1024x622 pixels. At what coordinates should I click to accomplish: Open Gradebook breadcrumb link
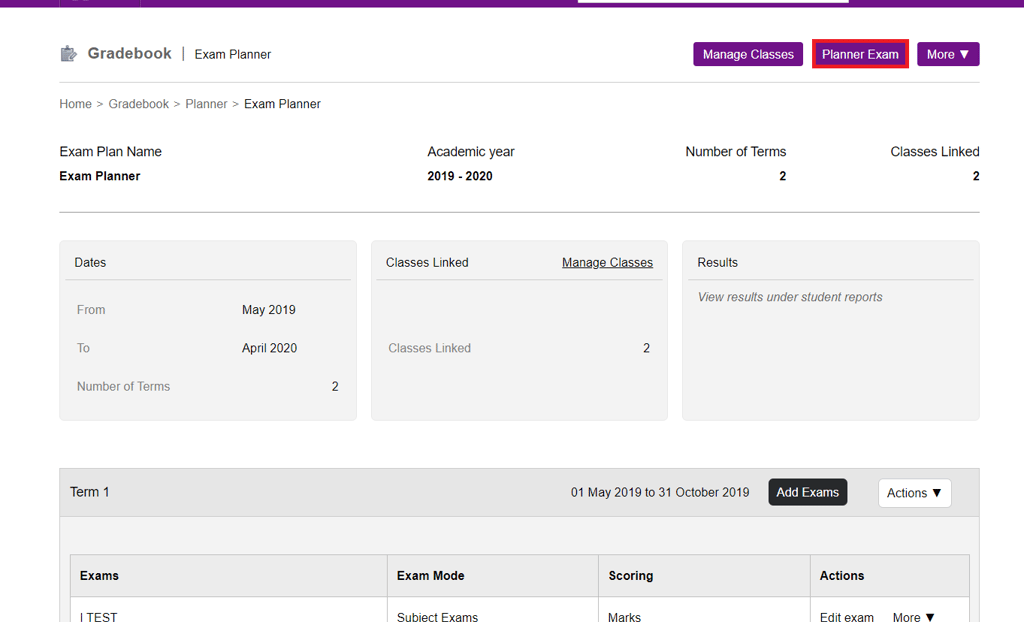point(139,104)
